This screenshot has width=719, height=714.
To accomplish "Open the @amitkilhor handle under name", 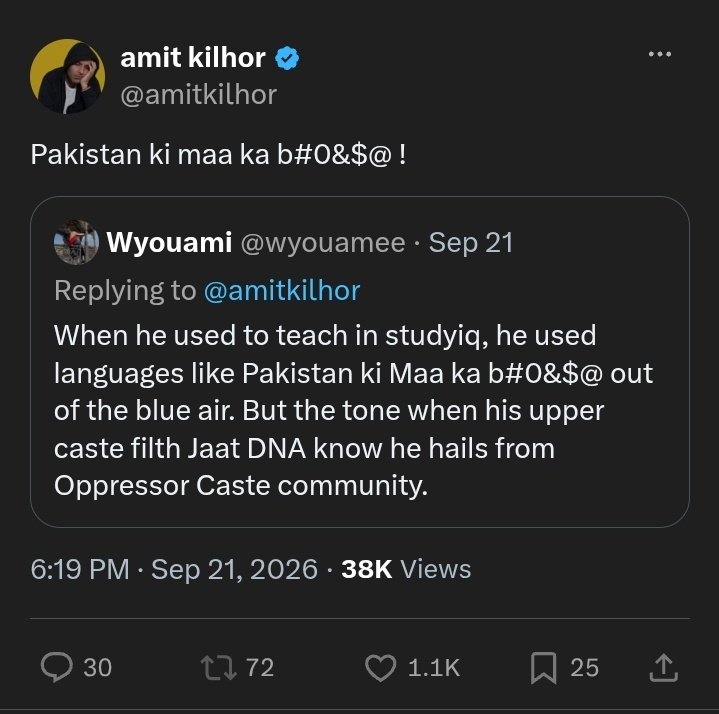I will (199, 95).
